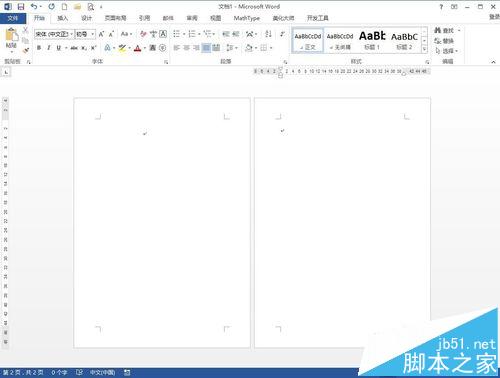Click the sign-in link at top right
The height and width of the screenshot is (378, 500).
[494, 17]
